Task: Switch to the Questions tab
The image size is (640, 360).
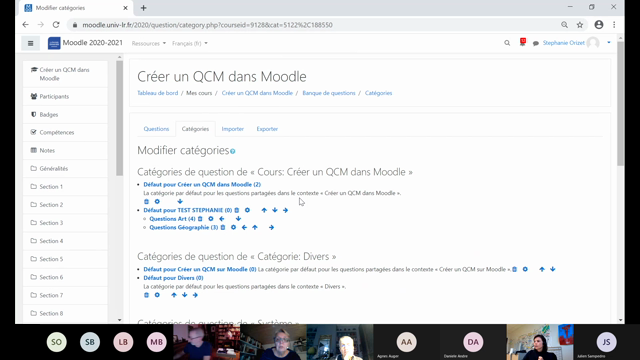Action: coord(156,129)
